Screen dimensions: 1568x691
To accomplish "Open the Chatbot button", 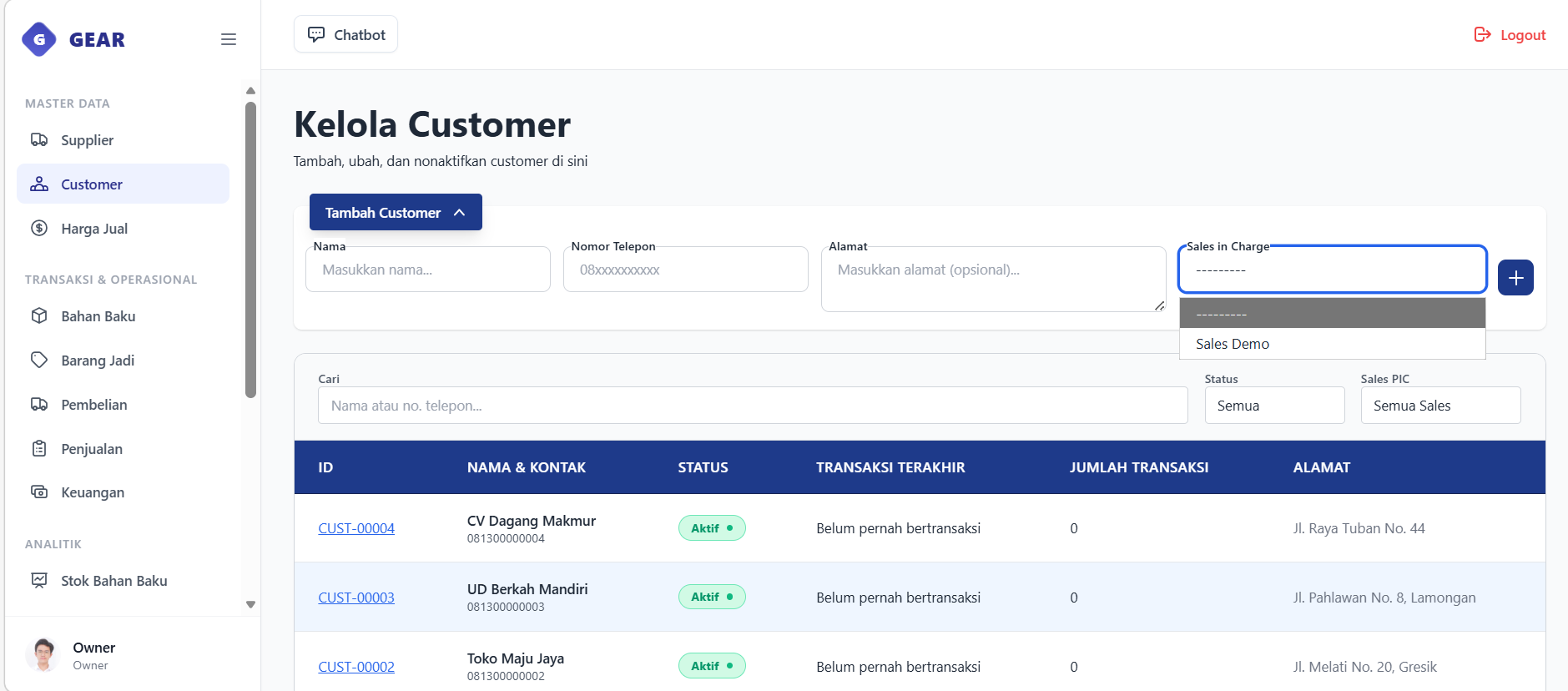I will click(x=345, y=34).
